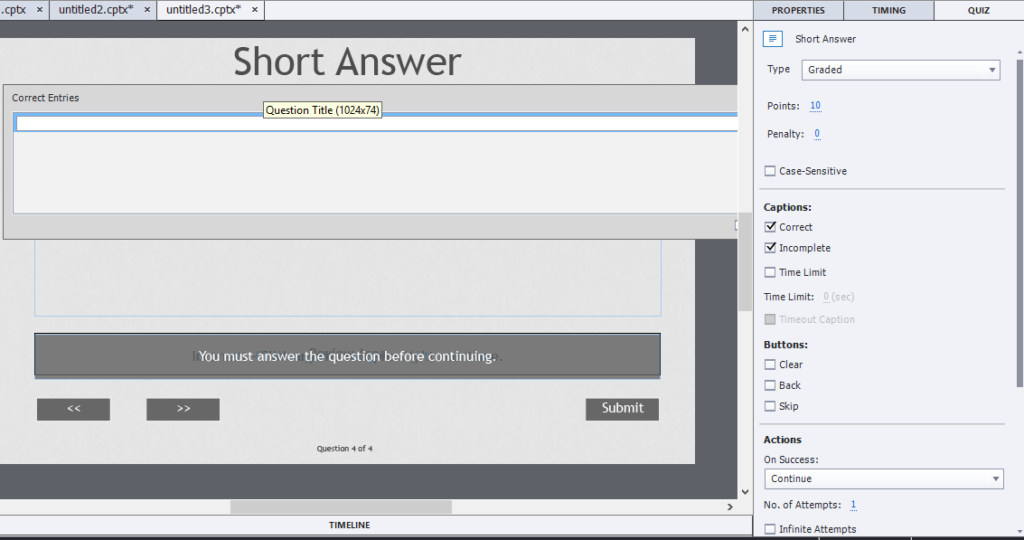
Task: Enable Infinite Attempts checkbox
Action: coord(770,529)
